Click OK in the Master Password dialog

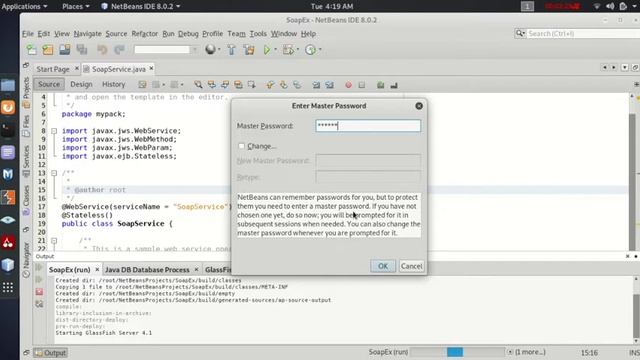pos(382,266)
